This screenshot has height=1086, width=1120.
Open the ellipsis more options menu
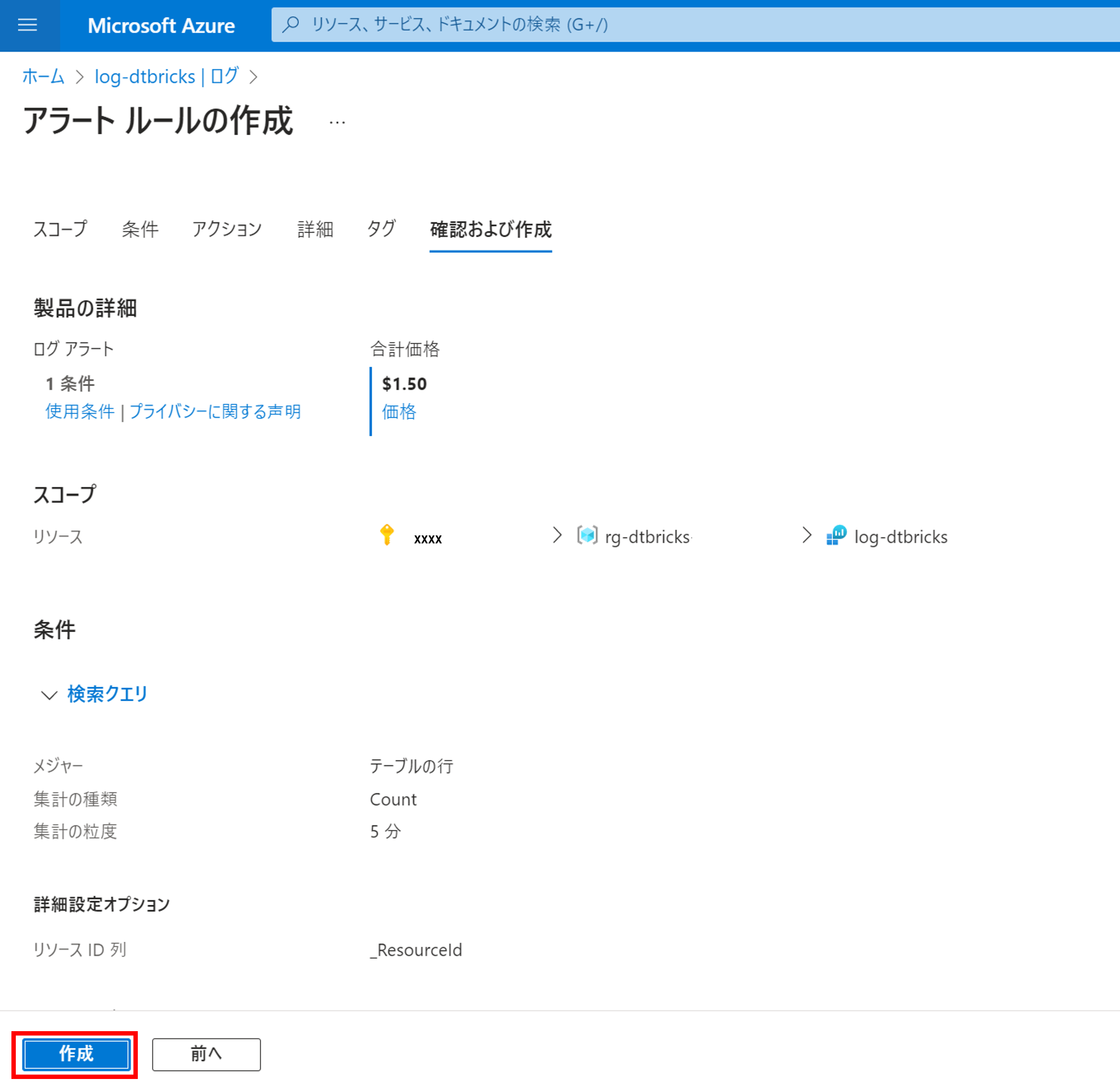[337, 122]
